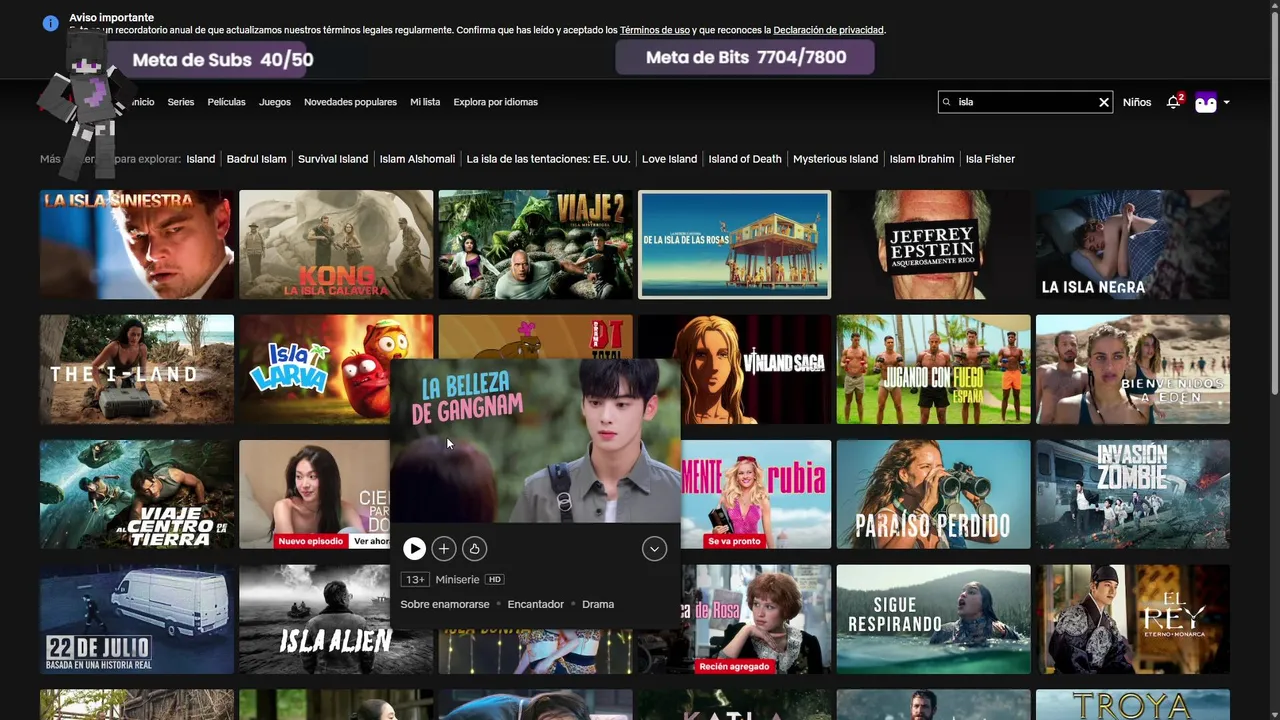1280x720 pixels.
Task: Open Explora por idiomas
Action: (x=495, y=102)
